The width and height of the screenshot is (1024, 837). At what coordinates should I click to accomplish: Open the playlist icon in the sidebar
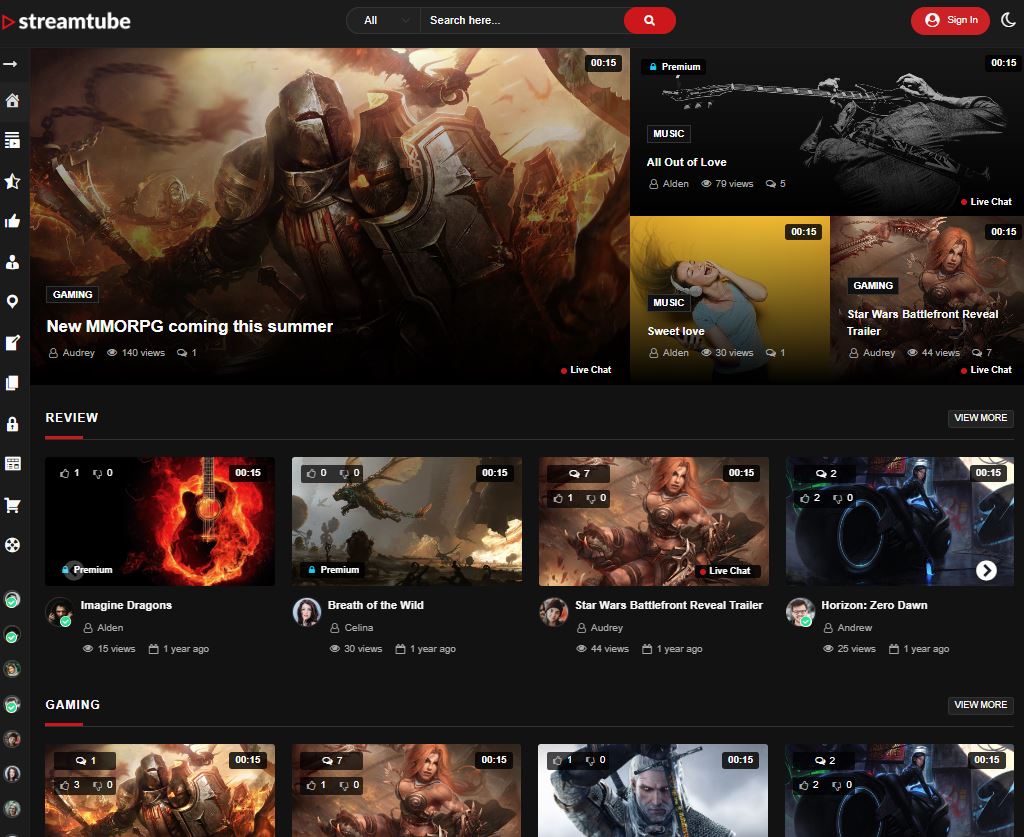click(12, 140)
